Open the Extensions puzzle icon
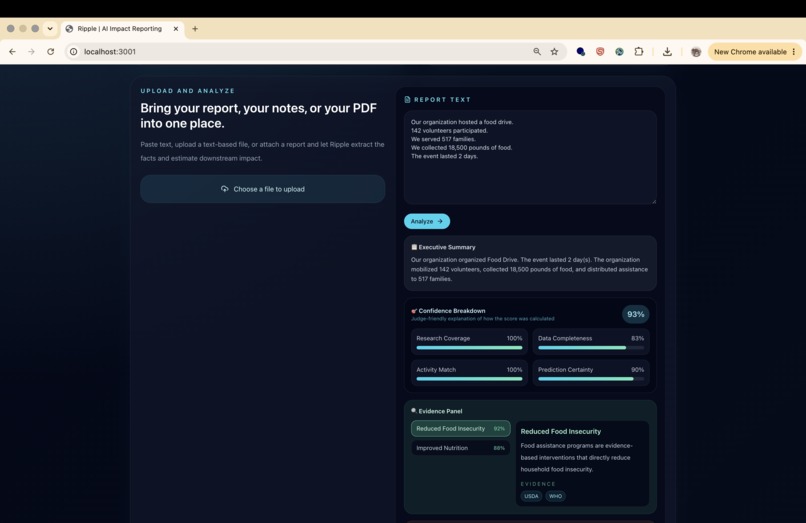This screenshot has width=806, height=523. point(639,51)
